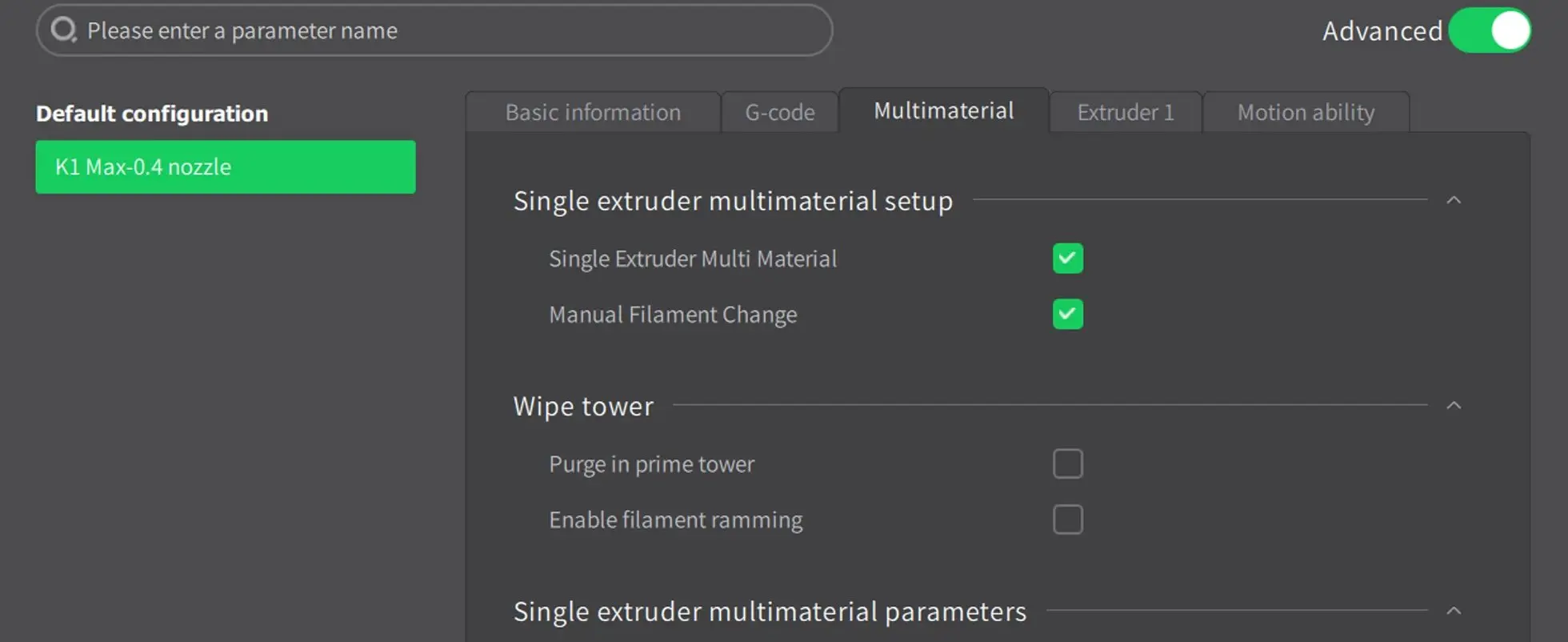Image resolution: width=1568 pixels, height=642 pixels.
Task: Check the Enable filament ramming checkbox
Action: pyautogui.click(x=1067, y=520)
